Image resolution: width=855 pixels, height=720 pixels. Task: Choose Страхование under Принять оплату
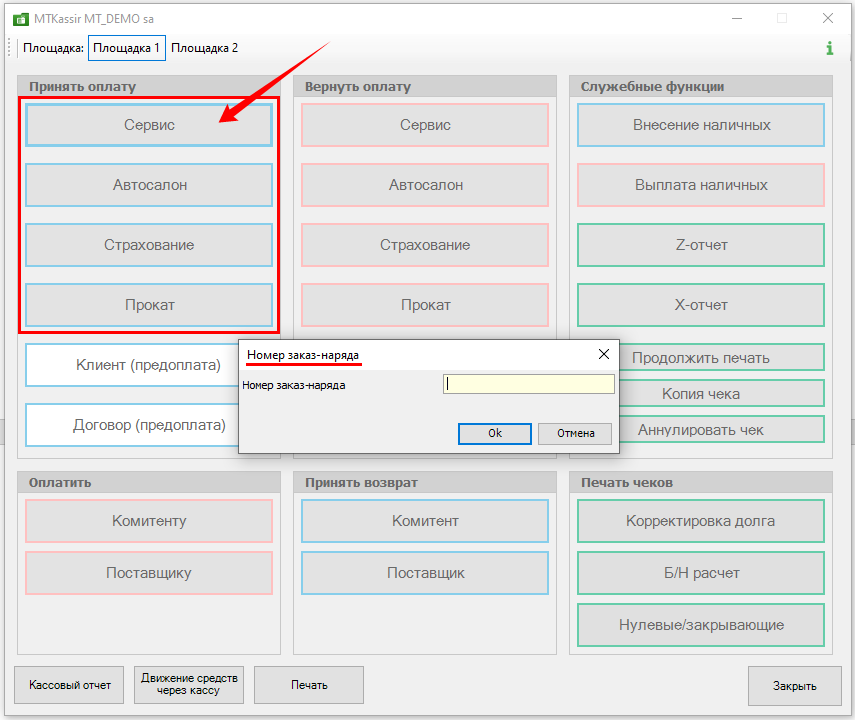(149, 245)
